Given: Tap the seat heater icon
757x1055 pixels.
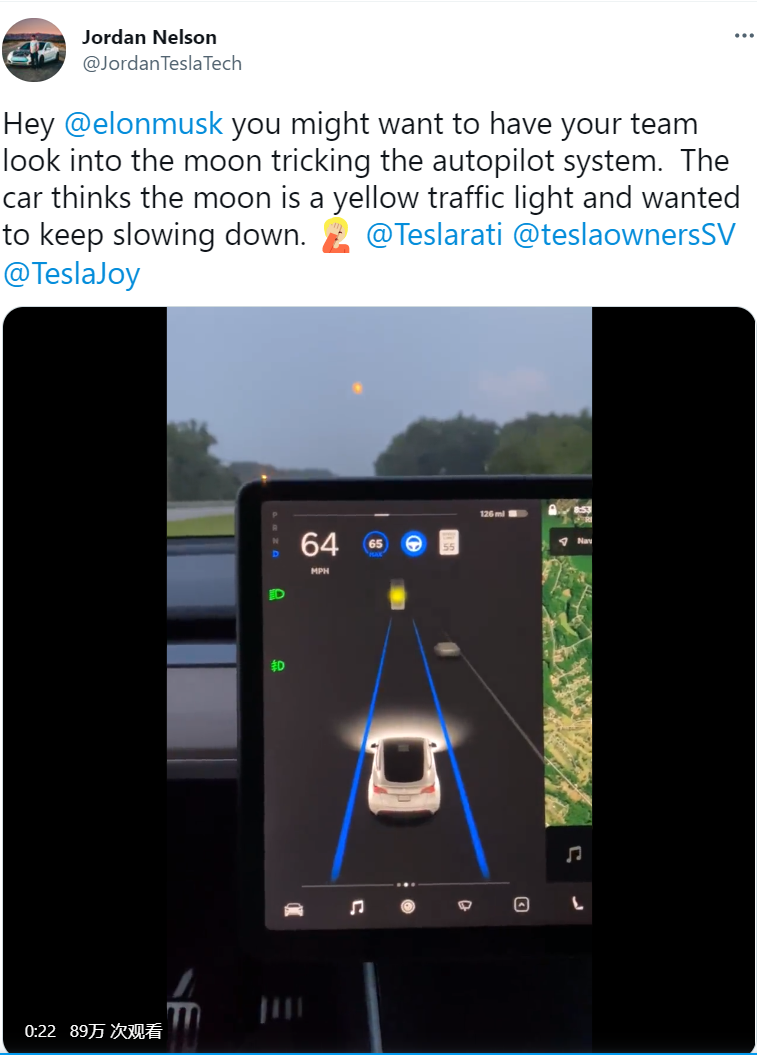Looking at the screenshot, I should click(577, 903).
